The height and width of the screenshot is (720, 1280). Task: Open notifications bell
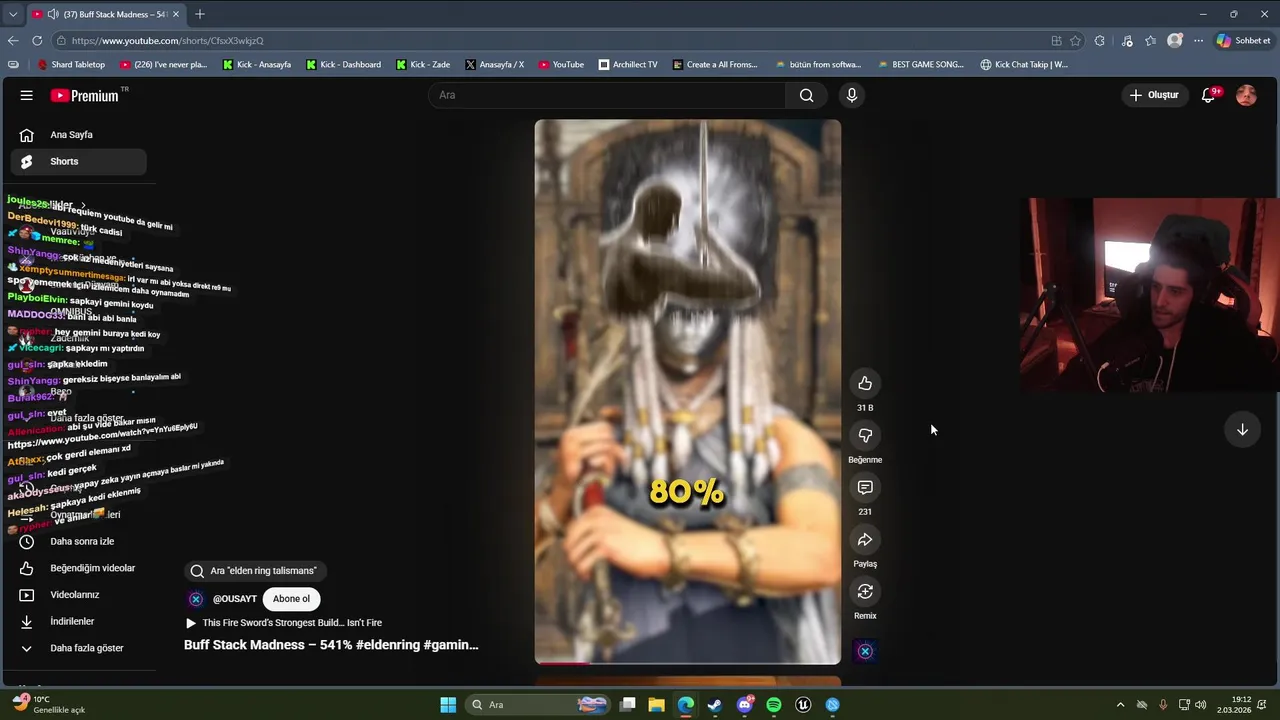(x=1209, y=95)
